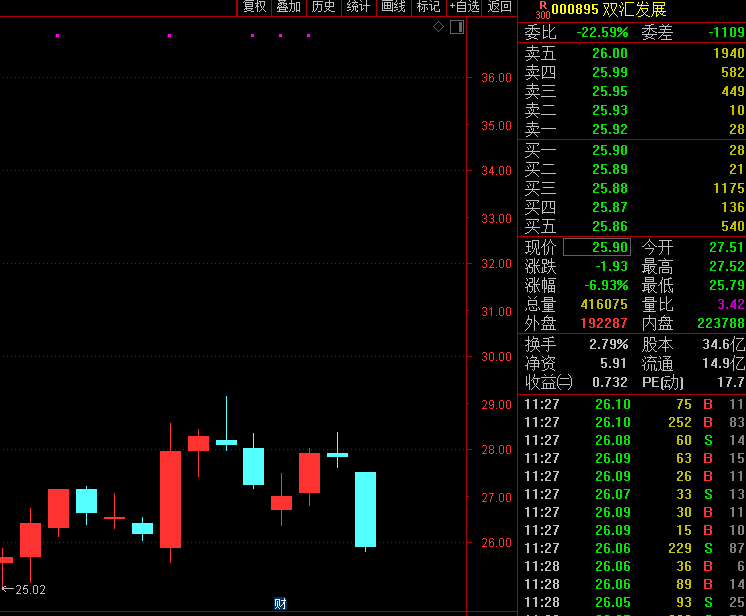Click the last magenta event dot

[308, 36]
